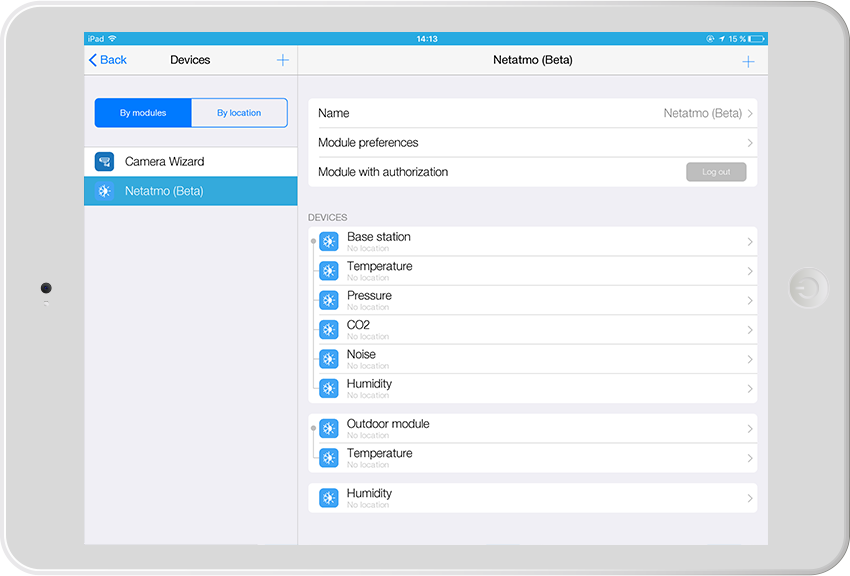Switch to By location view

click(x=239, y=113)
